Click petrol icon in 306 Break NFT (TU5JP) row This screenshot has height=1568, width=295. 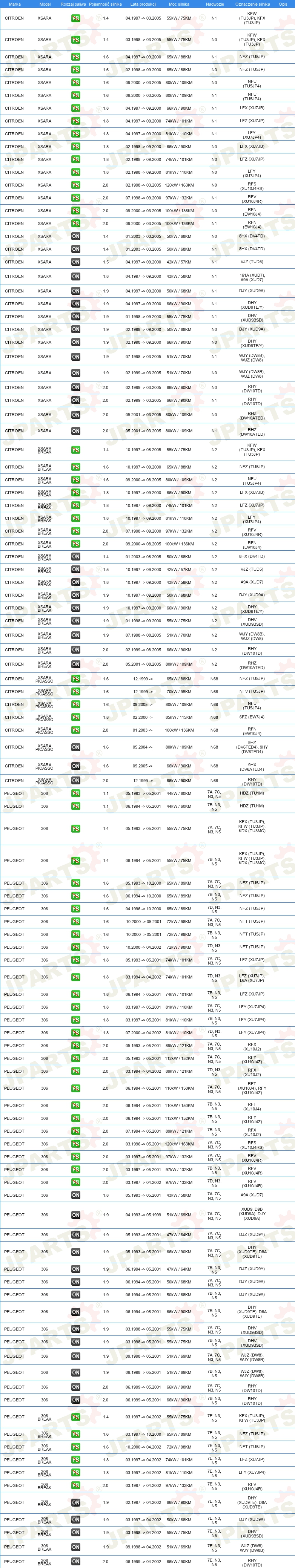[75, 1447]
